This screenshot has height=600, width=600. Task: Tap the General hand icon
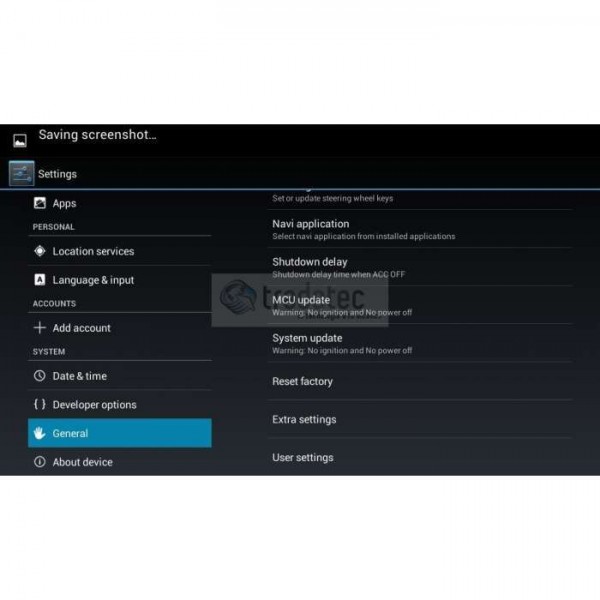pyautogui.click(x=40, y=433)
